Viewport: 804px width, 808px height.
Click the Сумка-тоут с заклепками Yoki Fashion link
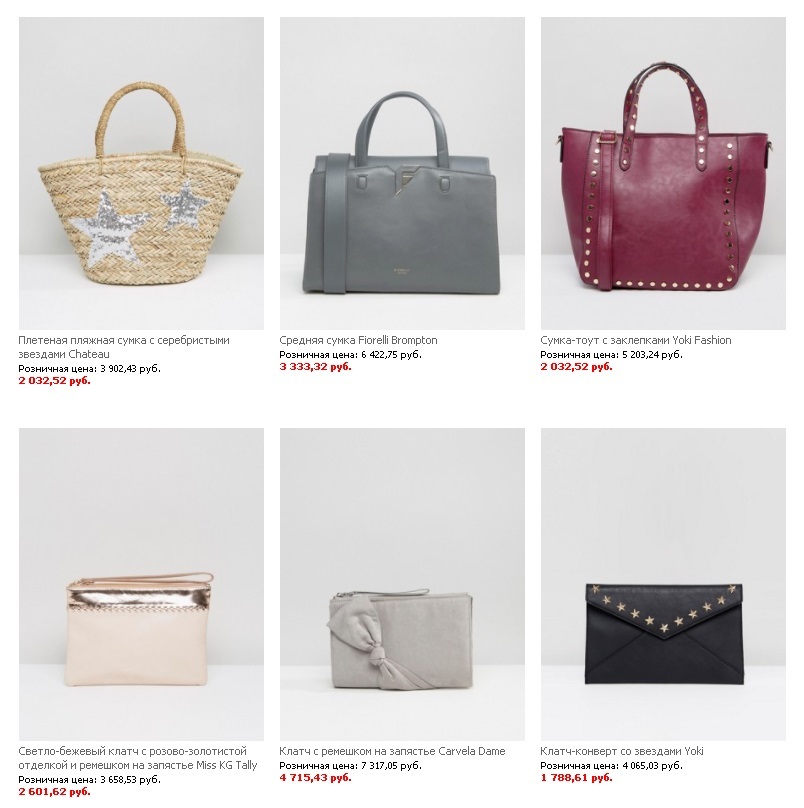pos(635,340)
